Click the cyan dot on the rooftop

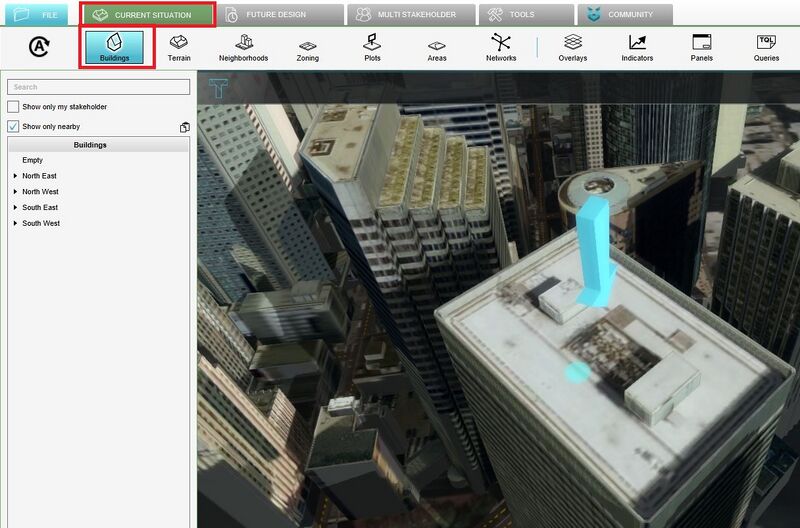click(x=577, y=372)
